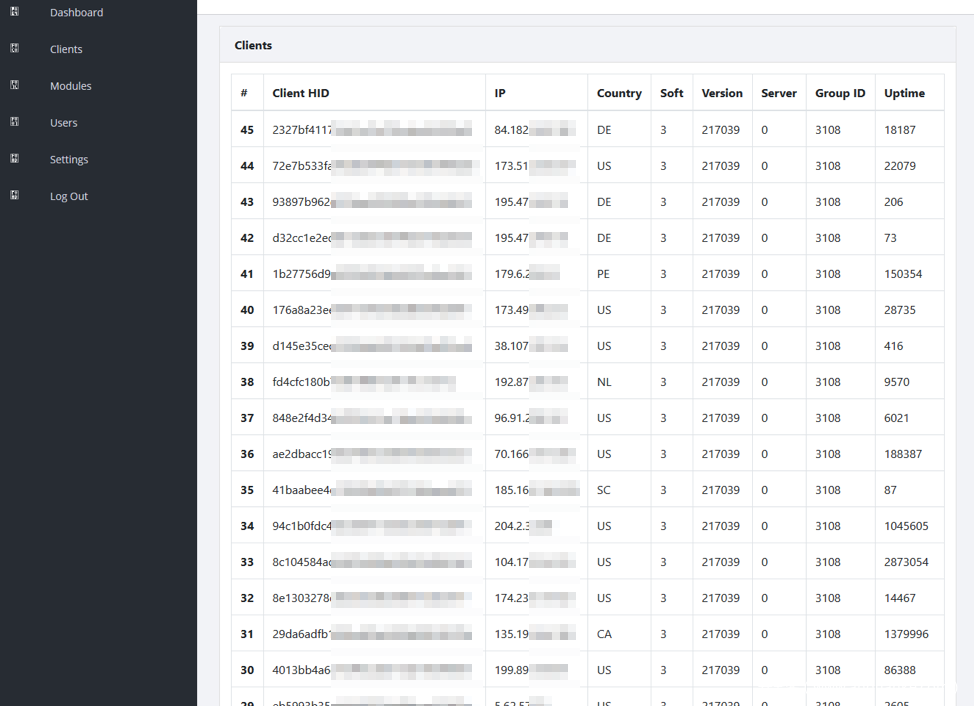Click the Clients panel heading
The height and width of the screenshot is (706, 974).
(253, 45)
